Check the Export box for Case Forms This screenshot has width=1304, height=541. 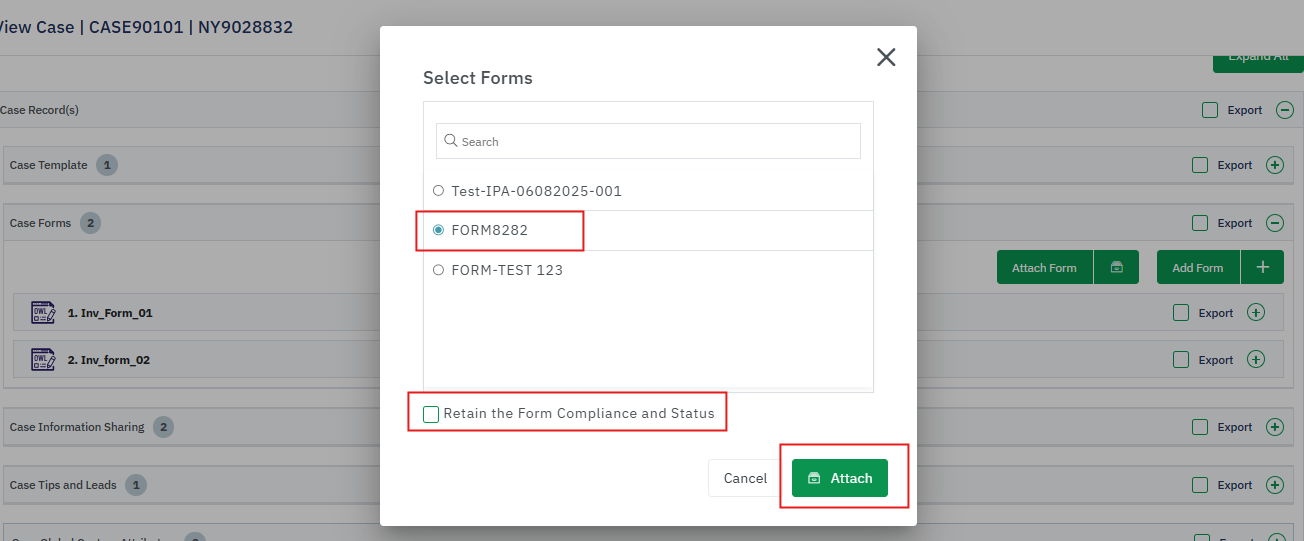1200,223
